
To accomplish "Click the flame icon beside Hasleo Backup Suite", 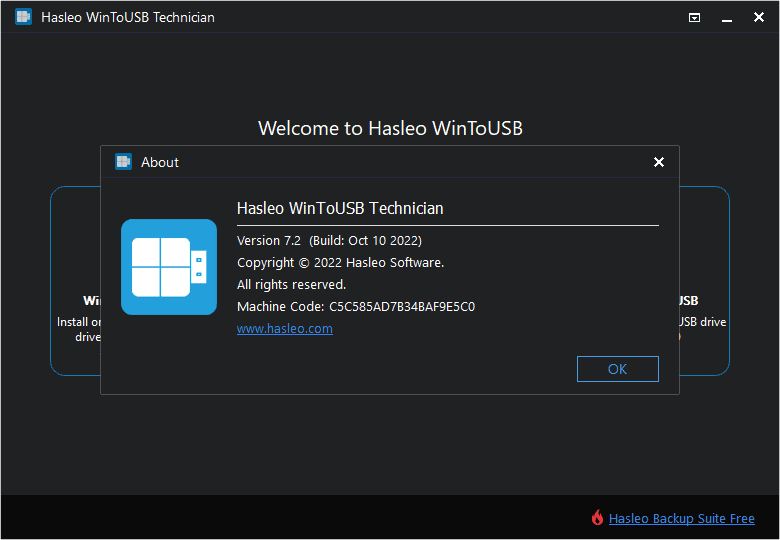I will [x=597, y=518].
